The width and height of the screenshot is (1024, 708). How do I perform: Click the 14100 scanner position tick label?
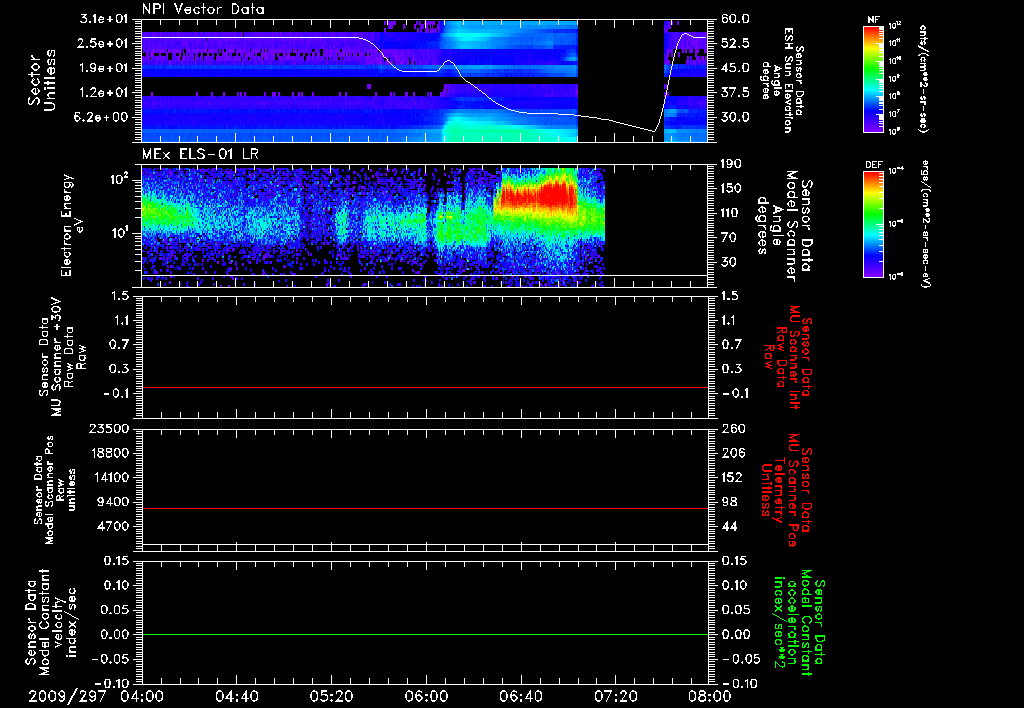pos(109,477)
